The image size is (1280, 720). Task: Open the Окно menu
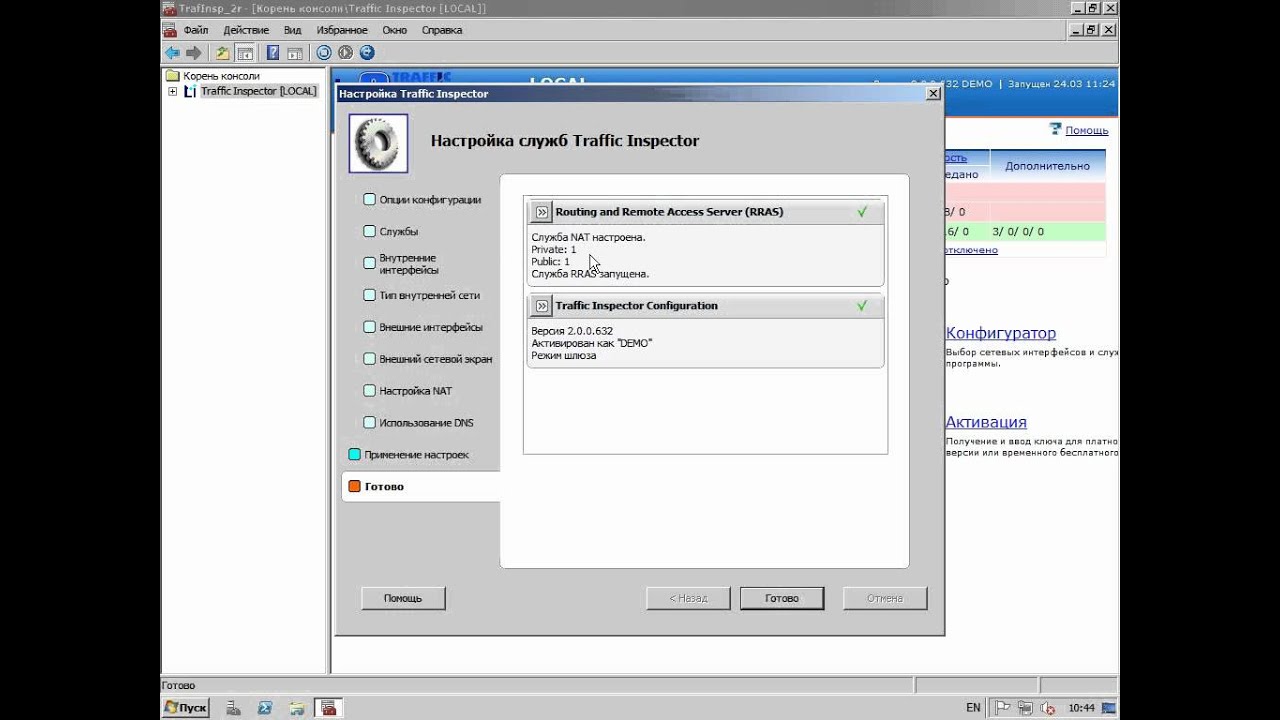point(394,30)
